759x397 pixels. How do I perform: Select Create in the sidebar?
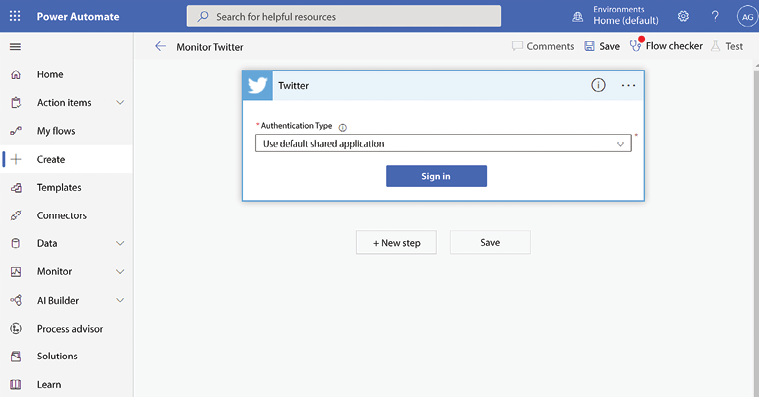(x=51, y=159)
